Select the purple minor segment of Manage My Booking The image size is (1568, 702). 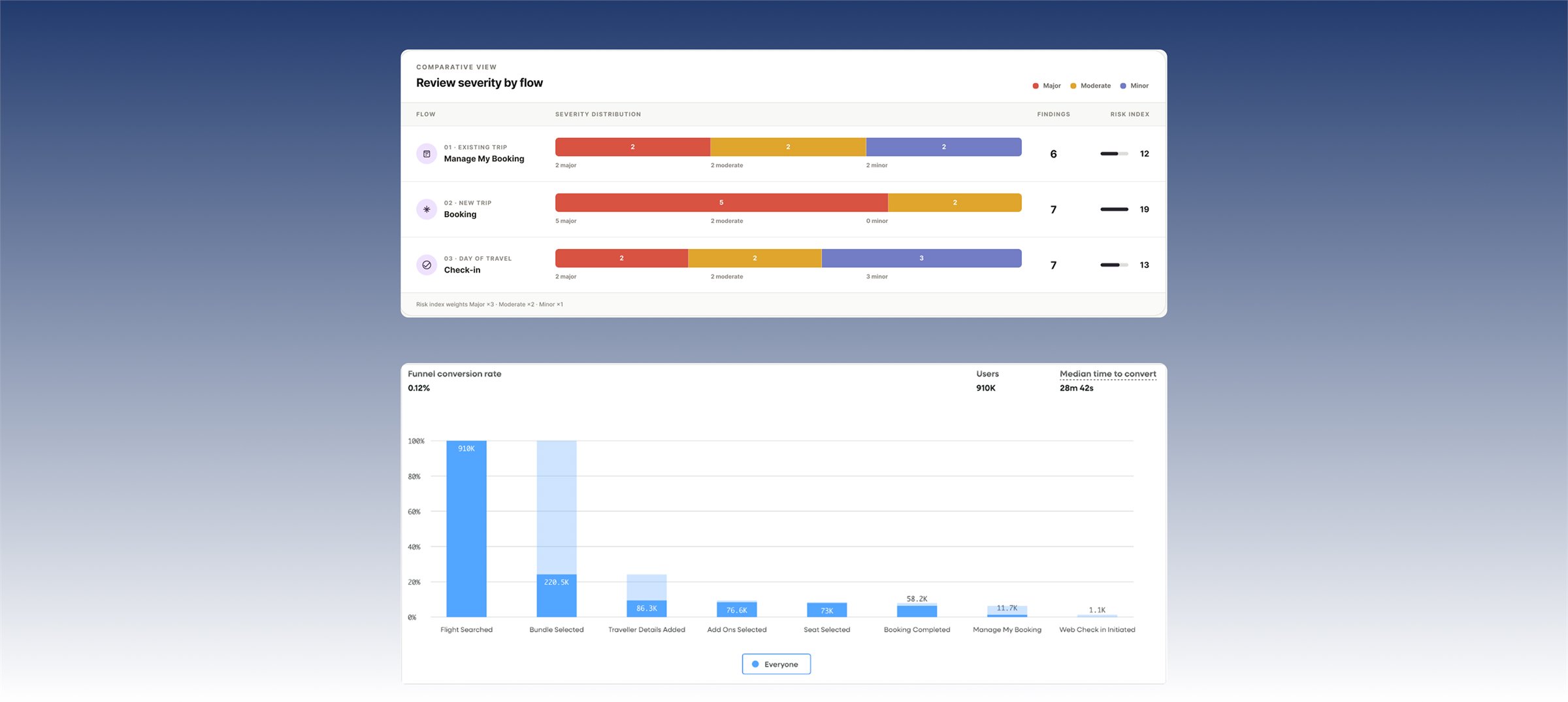944,147
